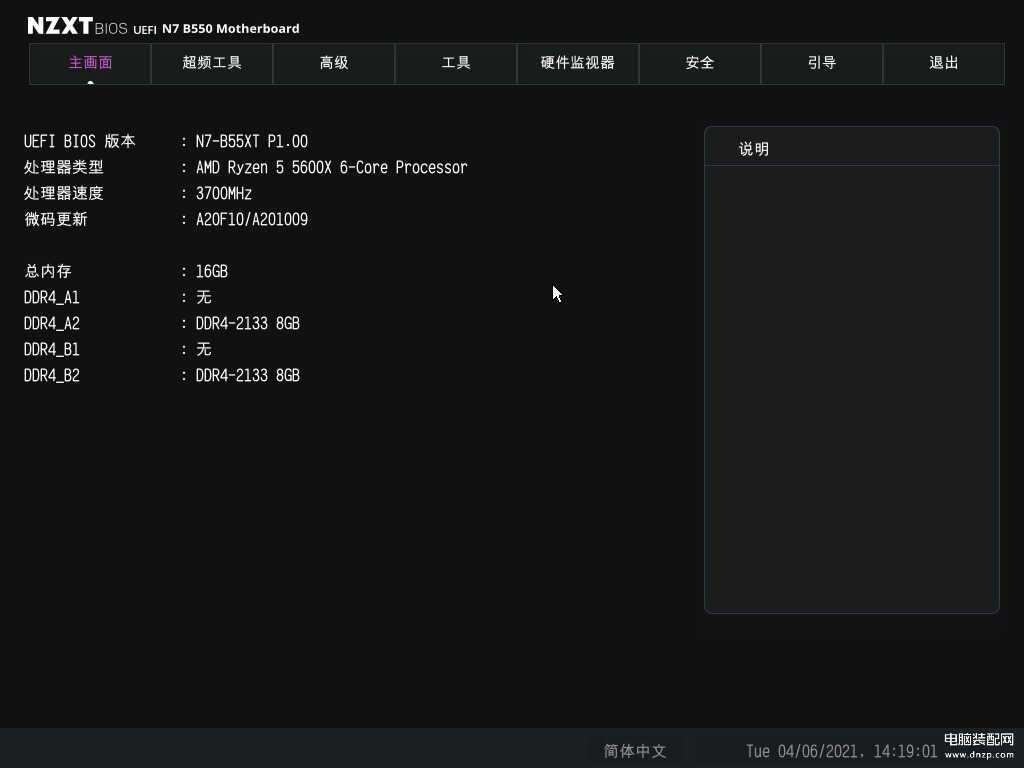Click the AMD Ryzen 5 5600X processor text

pyautogui.click(x=332, y=168)
